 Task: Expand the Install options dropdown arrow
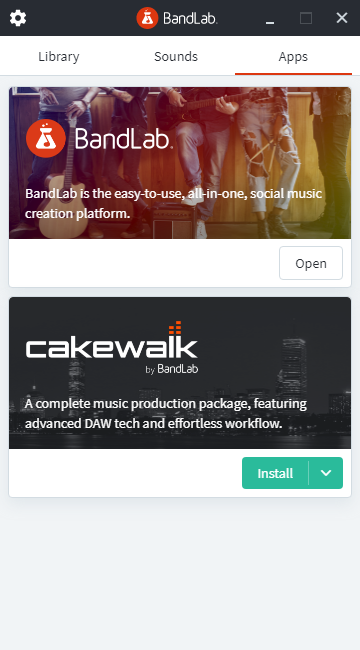pos(326,473)
